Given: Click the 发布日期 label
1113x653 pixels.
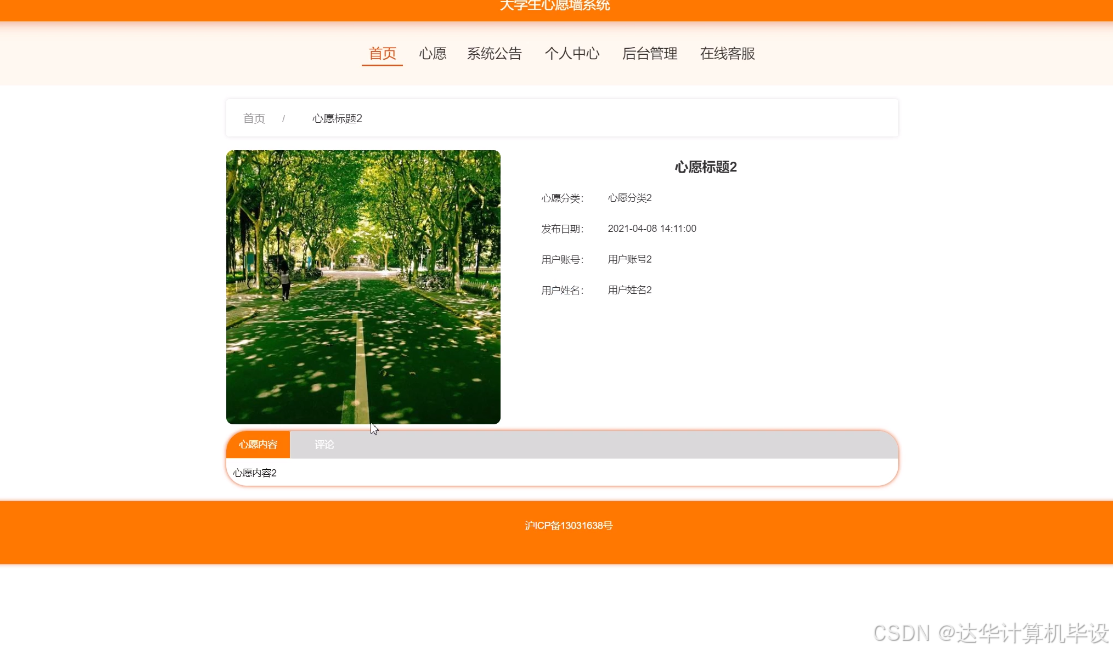Looking at the screenshot, I should (x=562, y=229).
